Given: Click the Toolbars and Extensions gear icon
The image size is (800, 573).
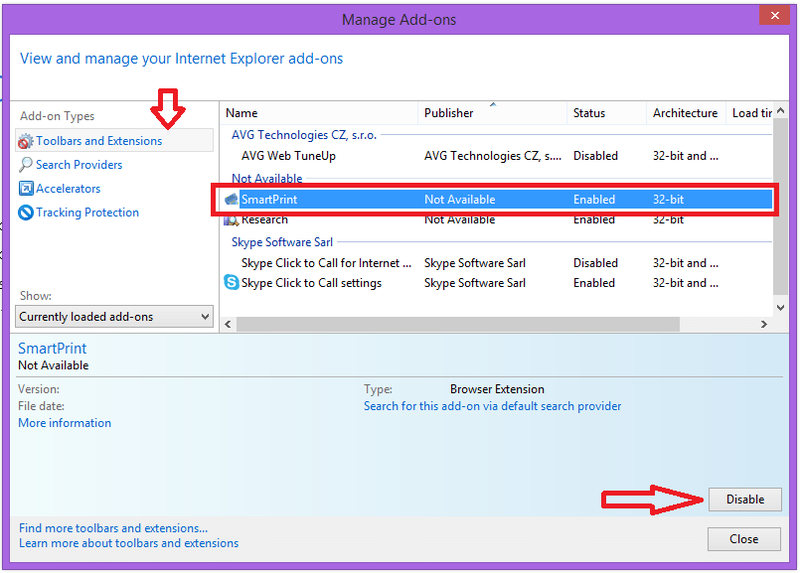Looking at the screenshot, I should (26, 141).
